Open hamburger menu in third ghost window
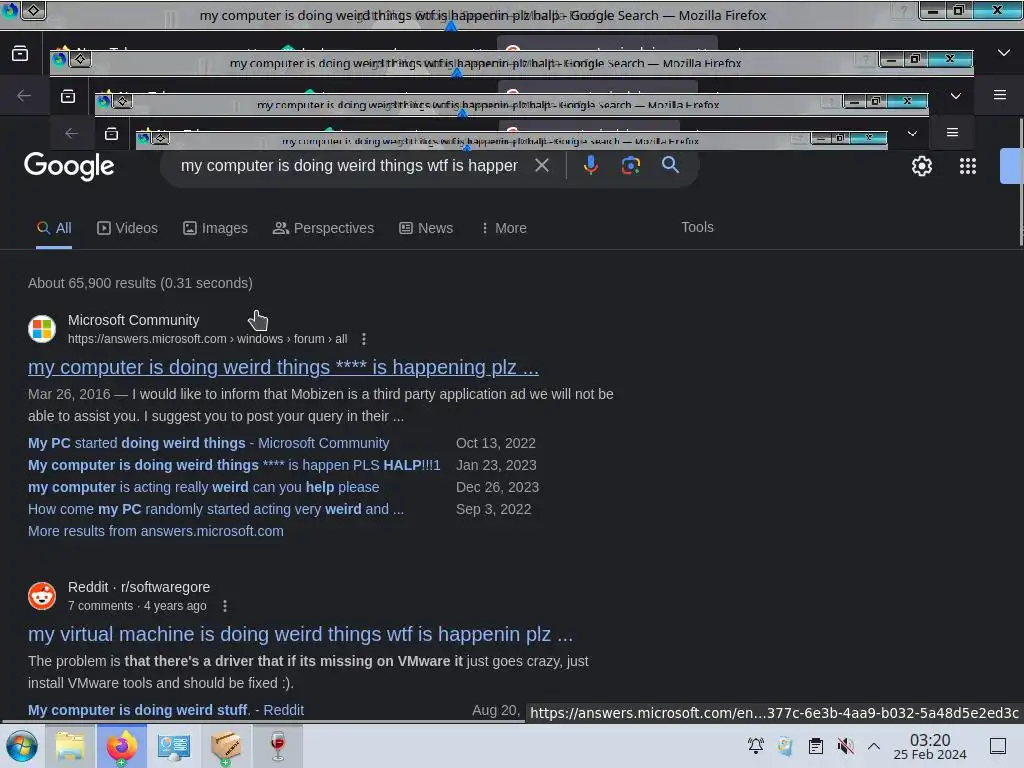Viewport: 1024px width, 768px height. [x=952, y=133]
